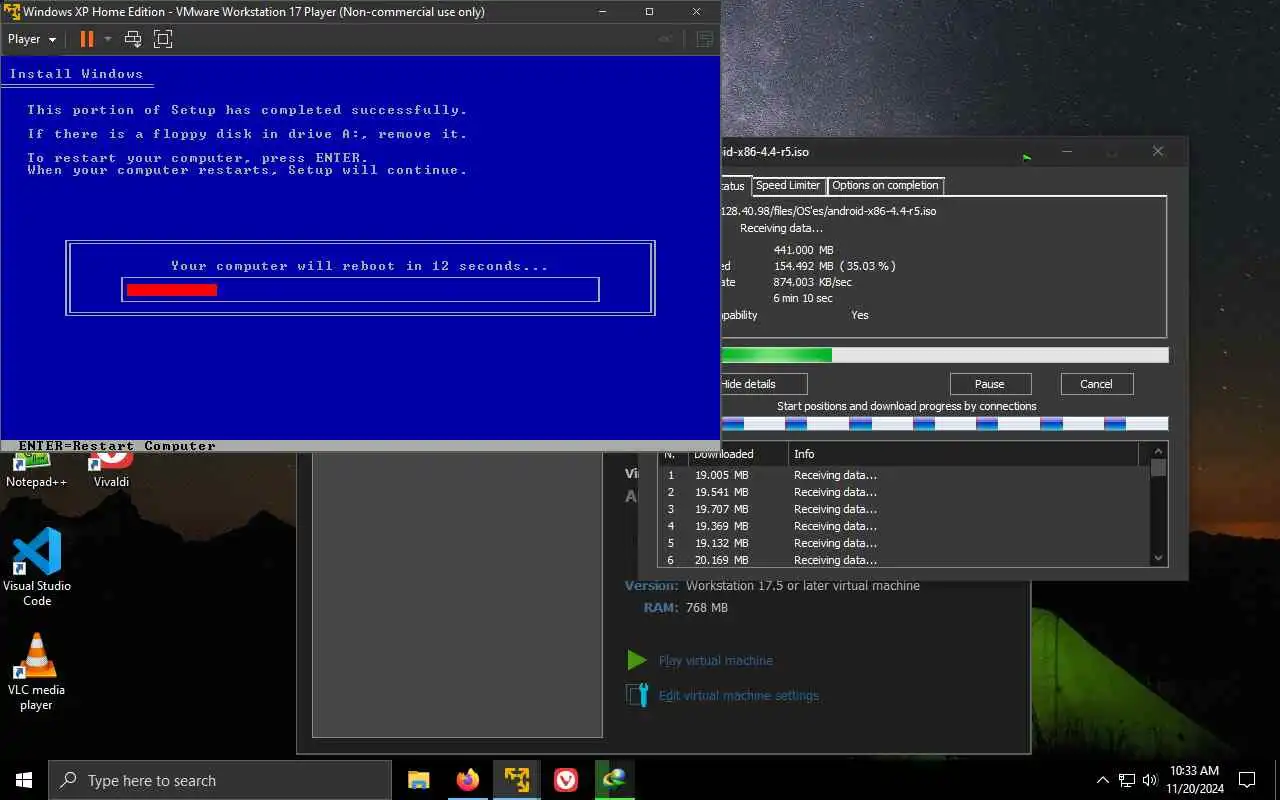Switch to VMware Player taskbar button
This screenshot has width=1280, height=800.
tap(516, 780)
